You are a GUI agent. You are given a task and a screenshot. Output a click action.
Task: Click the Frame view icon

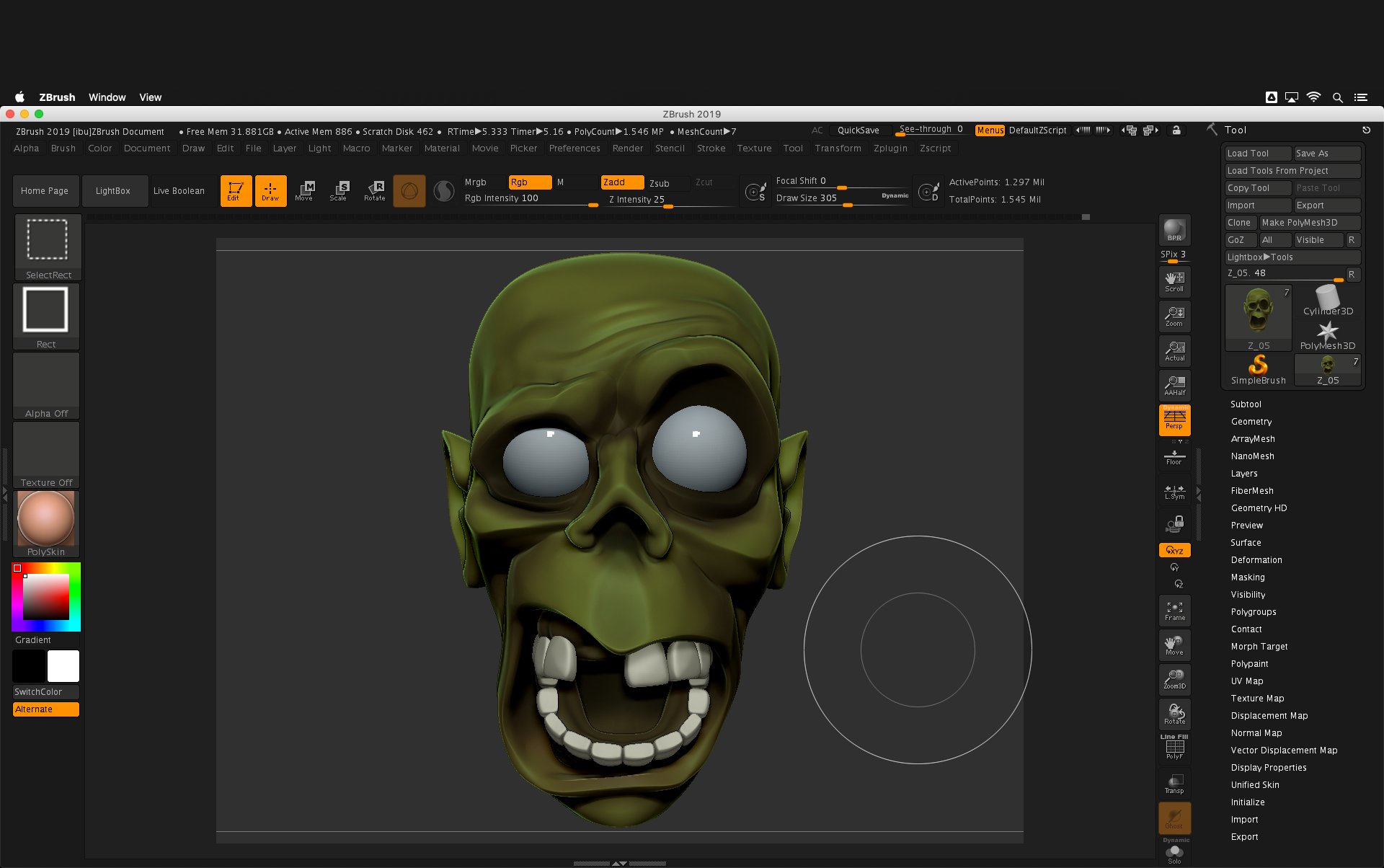1174,611
